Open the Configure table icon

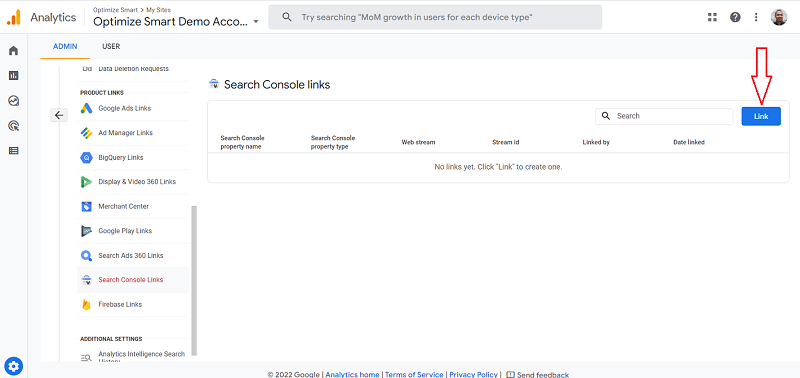[x=14, y=150]
